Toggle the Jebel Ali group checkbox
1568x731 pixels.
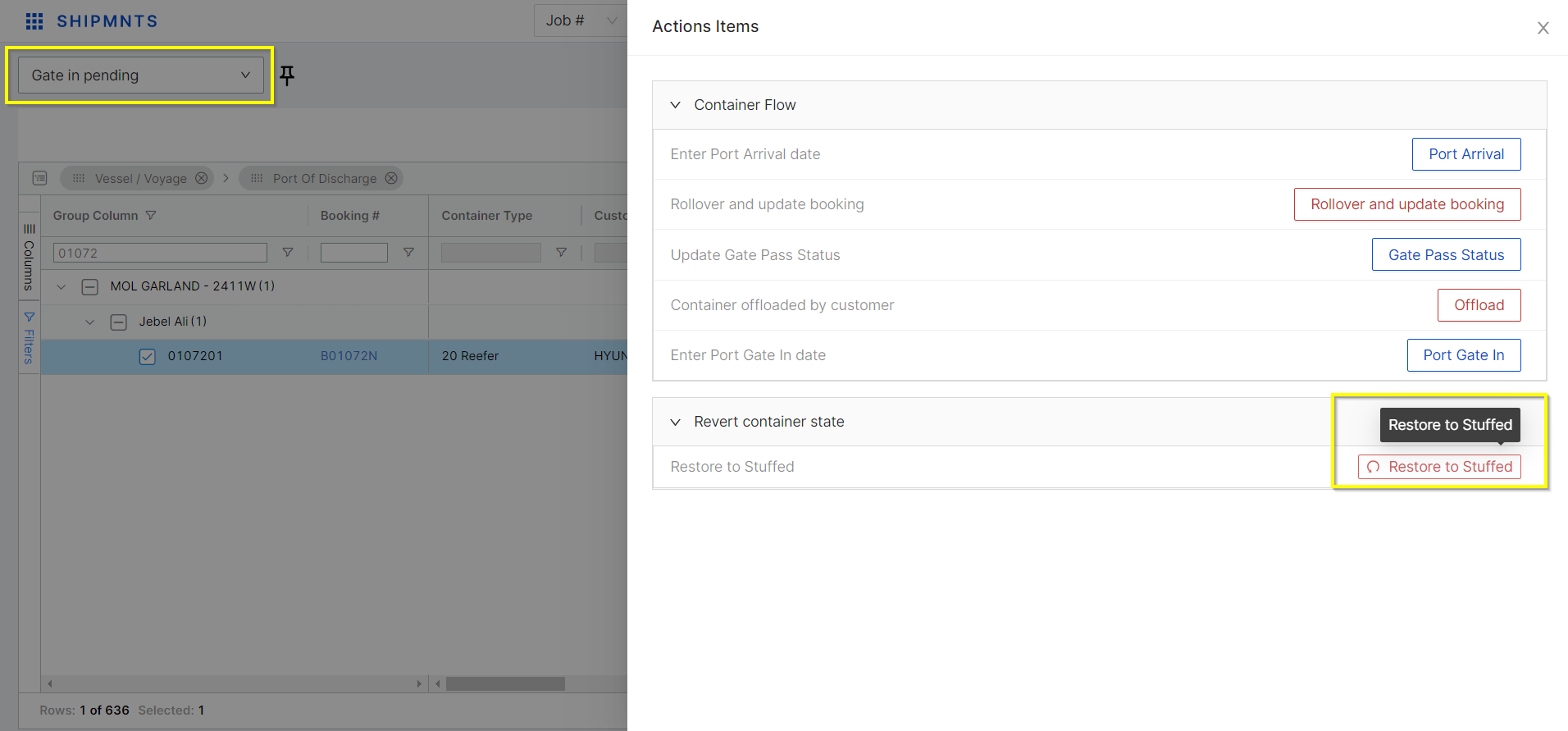(119, 322)
